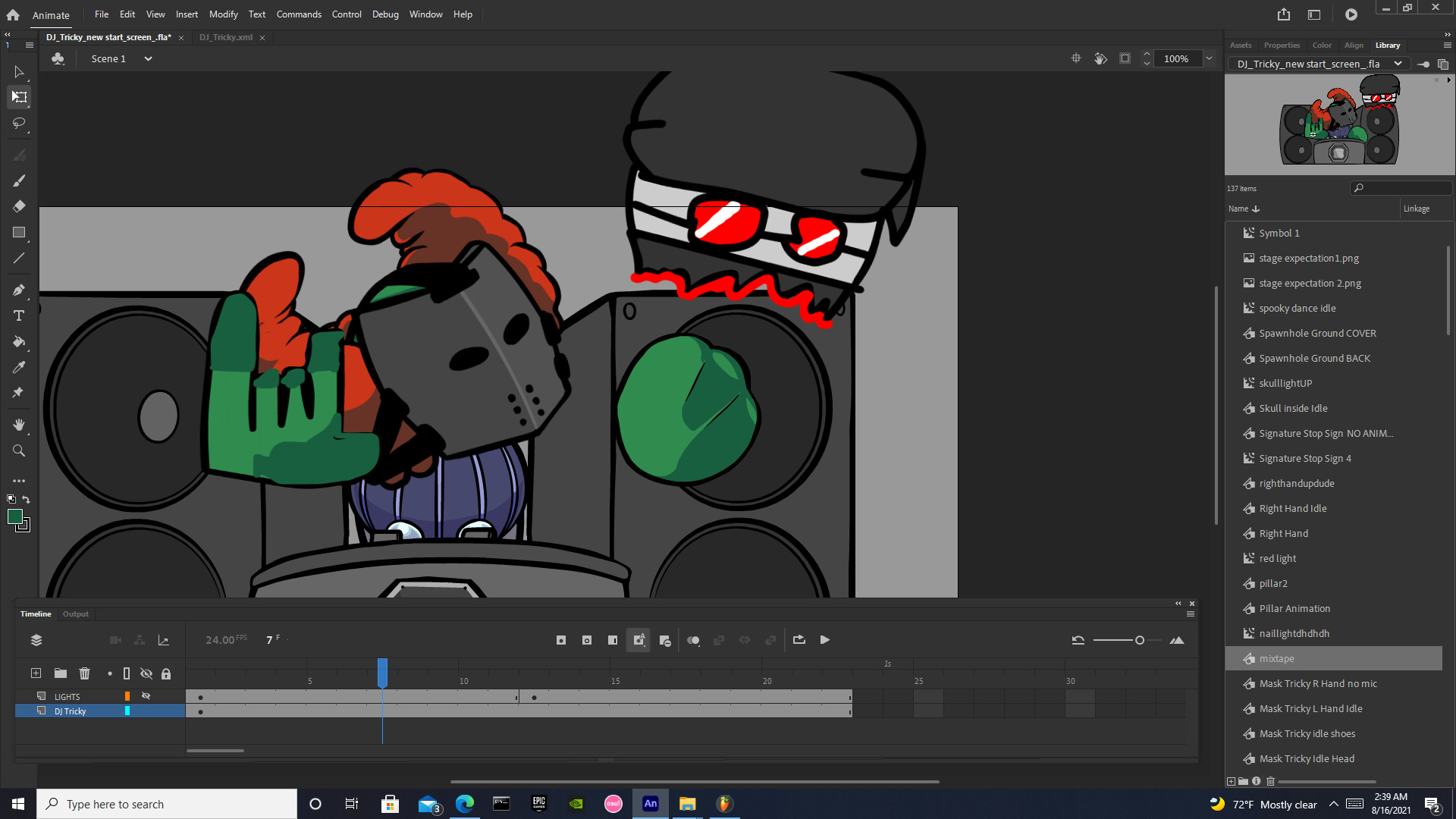Select Right Hand Idle library item
The image size is (1456, 819).
[x=1292, y=509]
